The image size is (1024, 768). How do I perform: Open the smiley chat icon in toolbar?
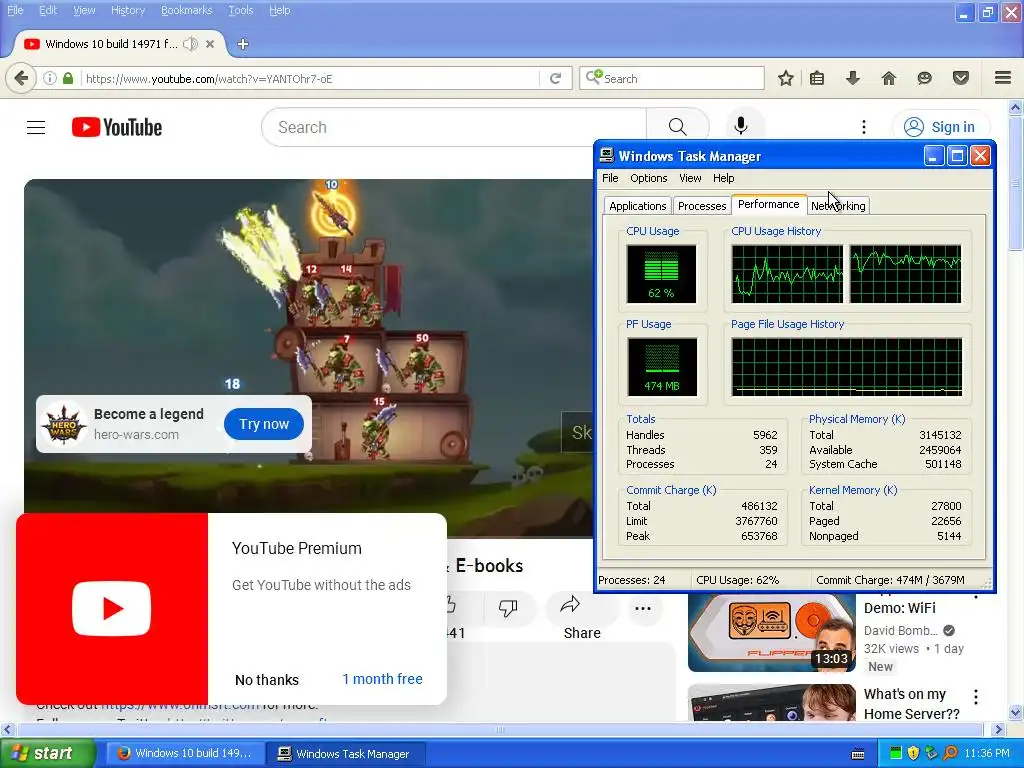click(924, 78)
